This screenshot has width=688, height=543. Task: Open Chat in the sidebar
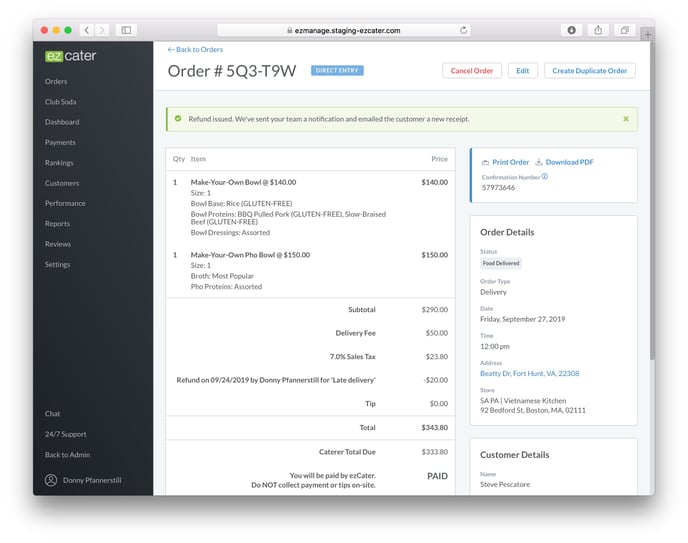pos(52,414)
